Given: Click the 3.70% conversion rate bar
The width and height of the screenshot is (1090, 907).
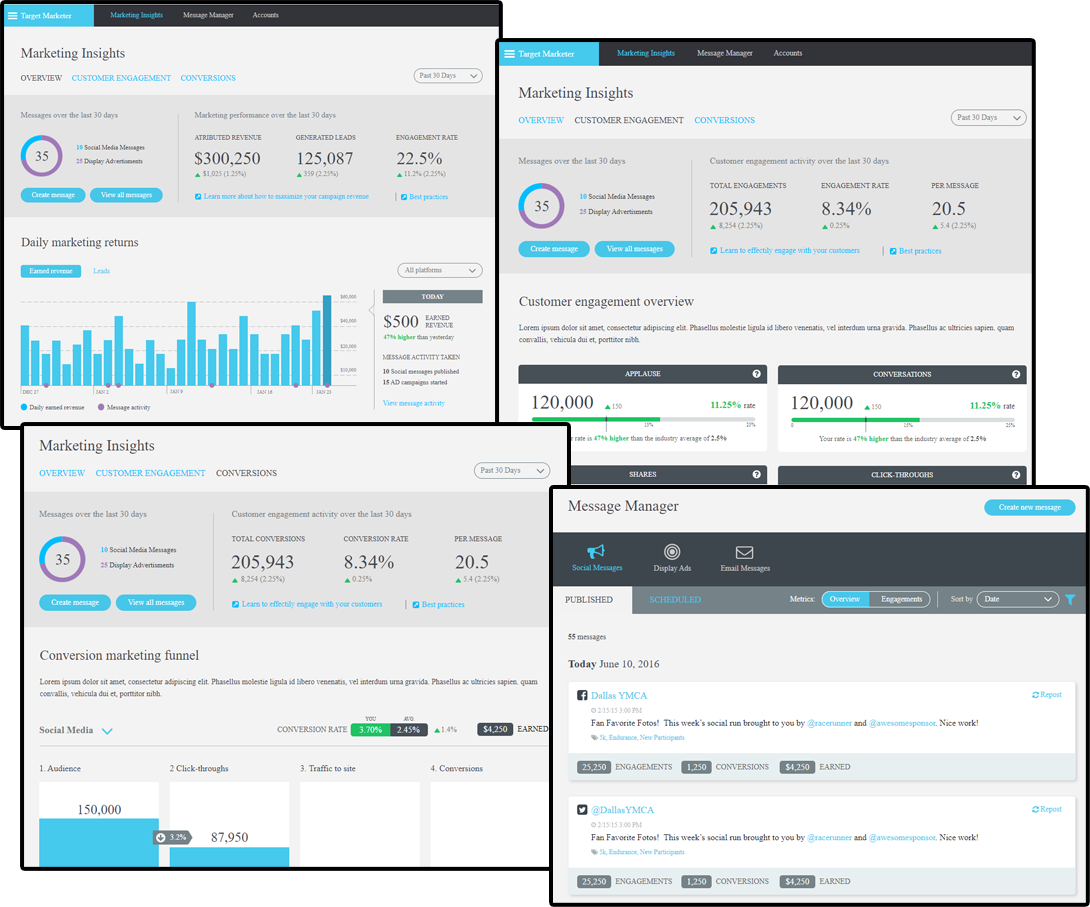Looking at the screenshot, I should (x=371, y=730).
